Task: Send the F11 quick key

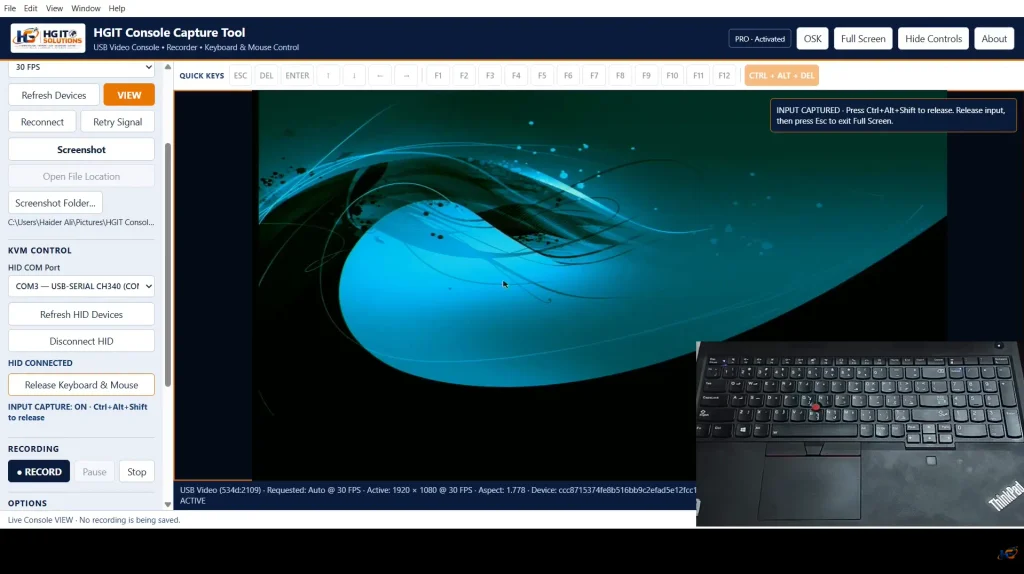Action: (698, 76)
